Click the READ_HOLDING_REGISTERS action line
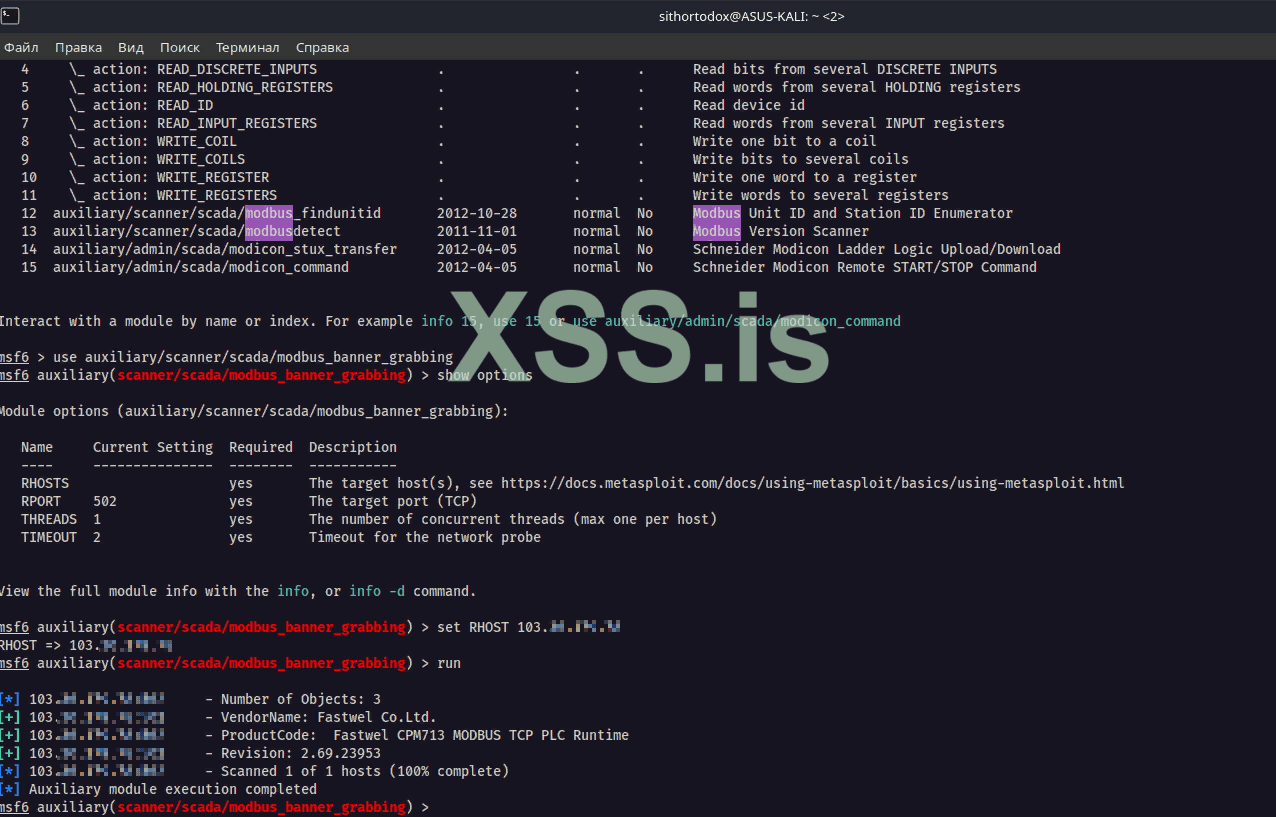 click(521, 87)
